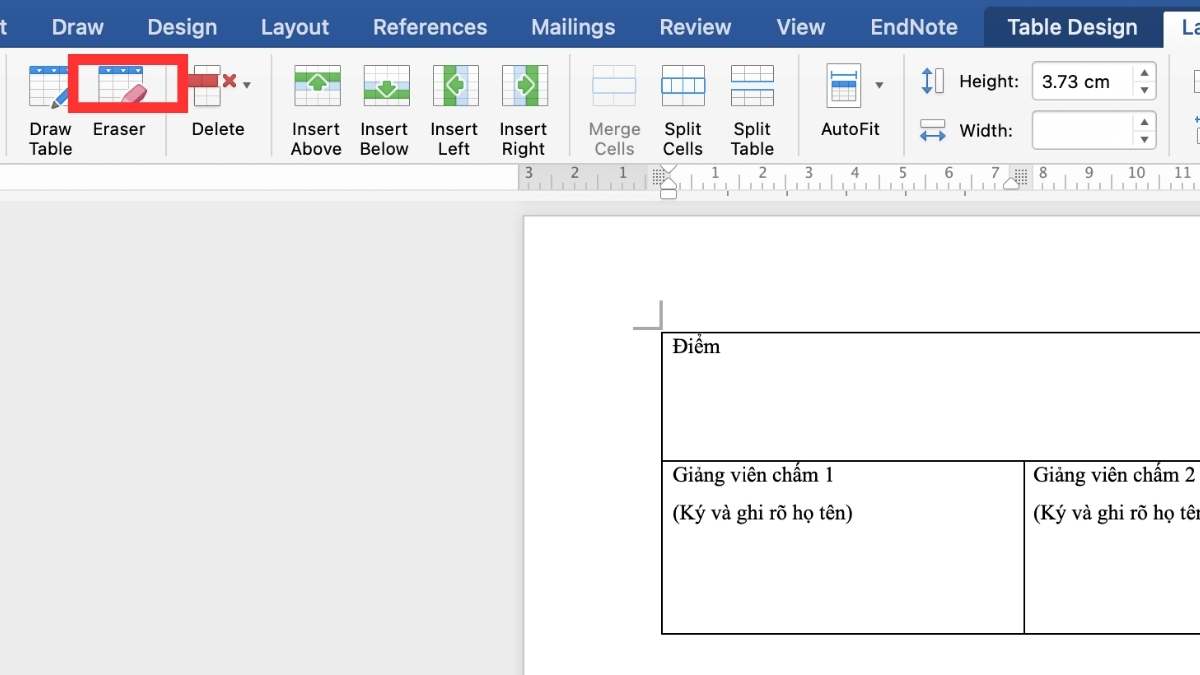Click into the Height value field

1082,81
